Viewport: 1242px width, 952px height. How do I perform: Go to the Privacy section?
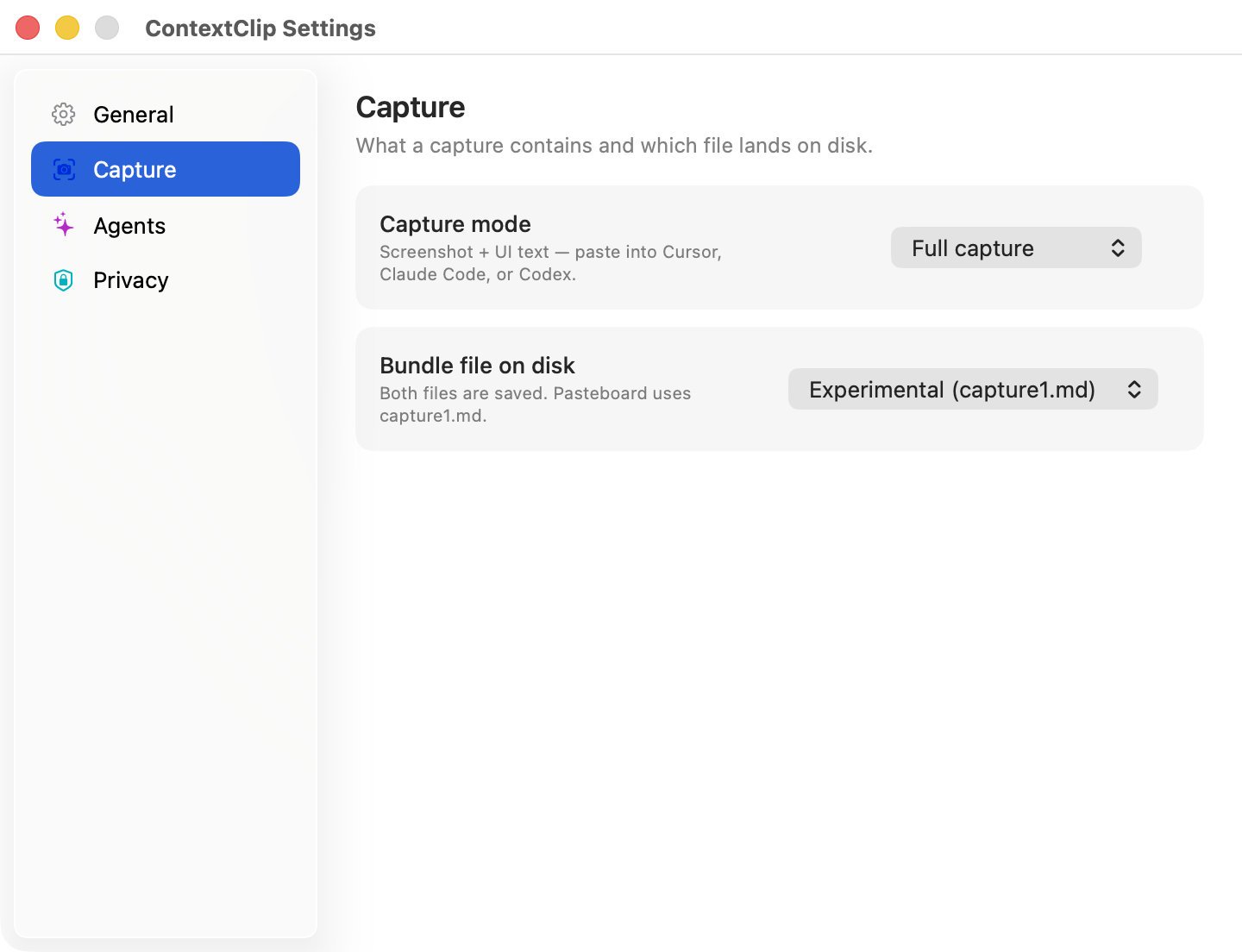pos(166,279)
